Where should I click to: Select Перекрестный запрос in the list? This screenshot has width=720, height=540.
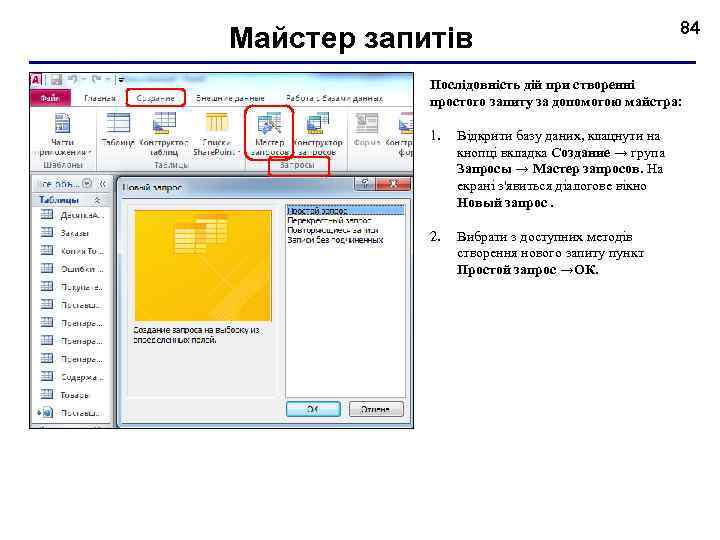coord(345,220)
